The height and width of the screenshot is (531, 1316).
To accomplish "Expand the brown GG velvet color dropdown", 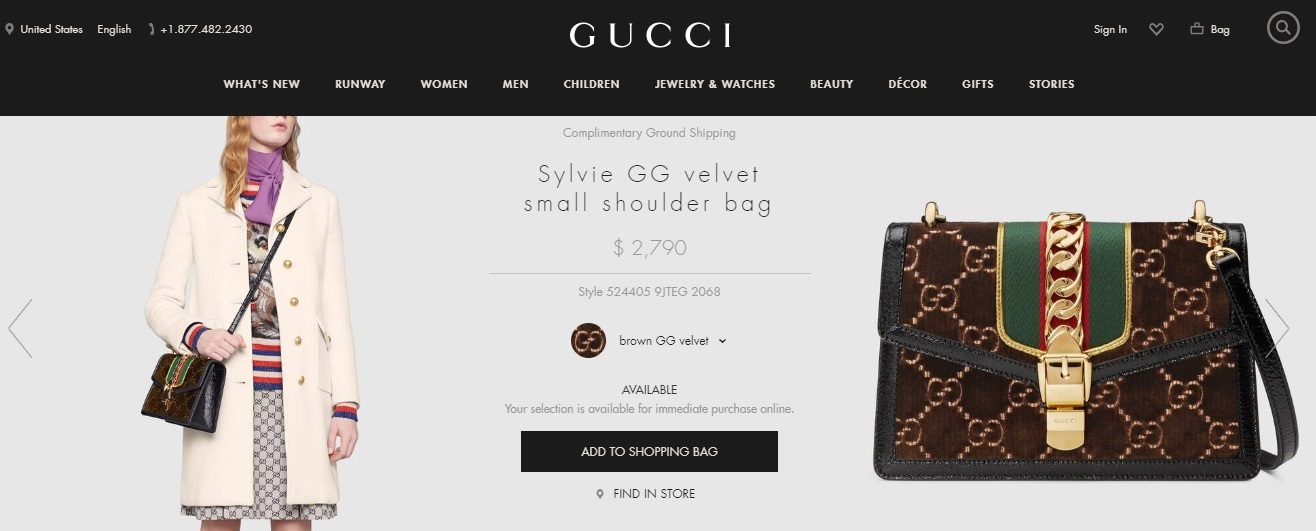I will point(722,341).
